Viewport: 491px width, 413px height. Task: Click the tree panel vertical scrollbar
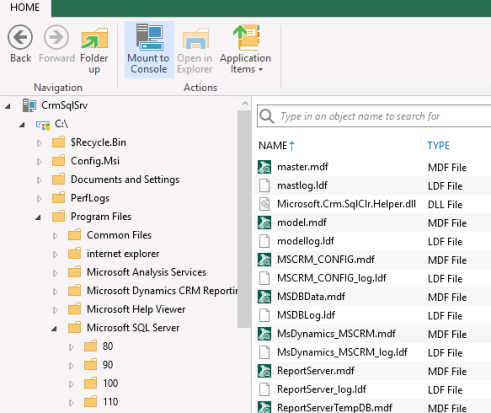click(x=245, y=218)
